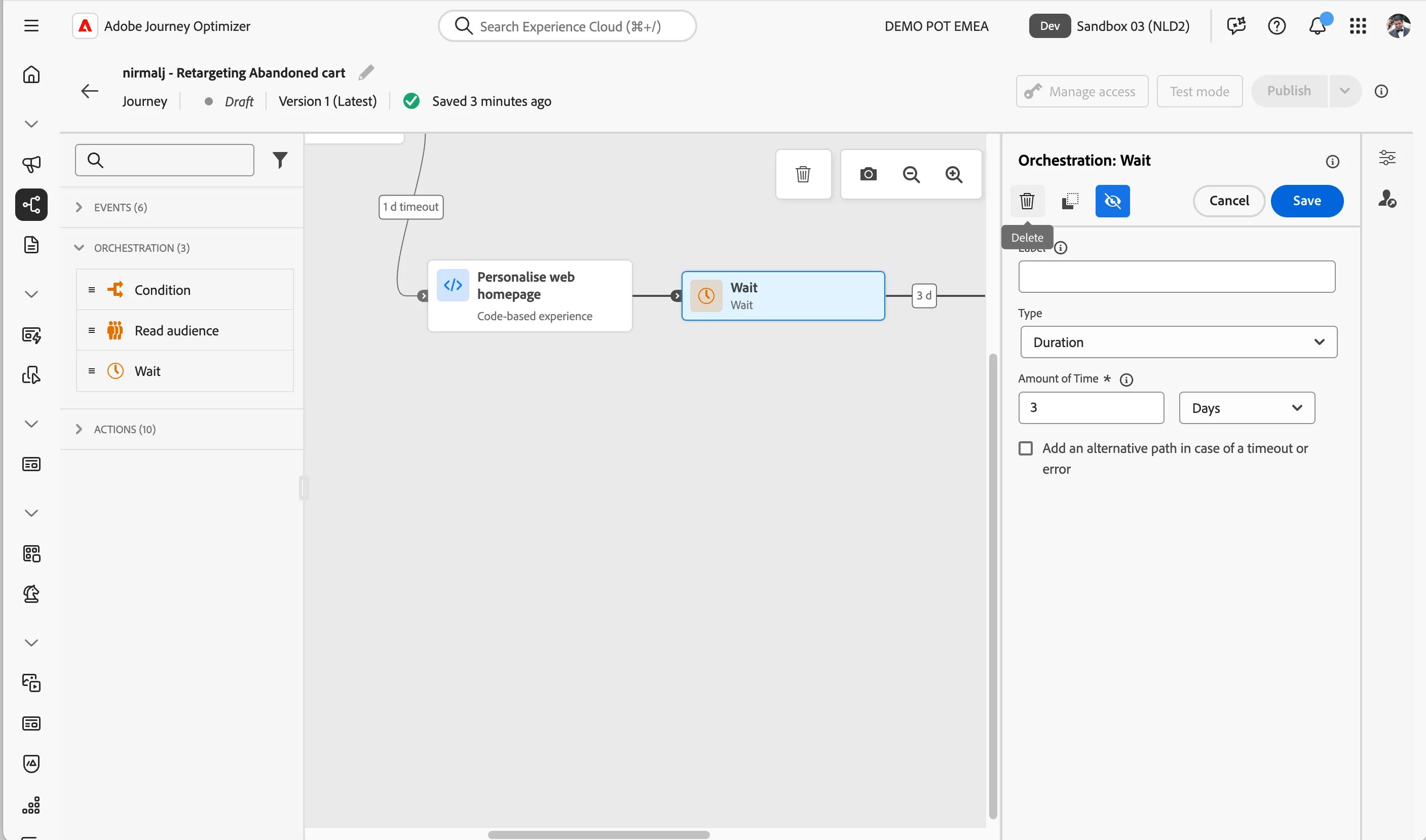Click Save in the Wait panel

1306,201
